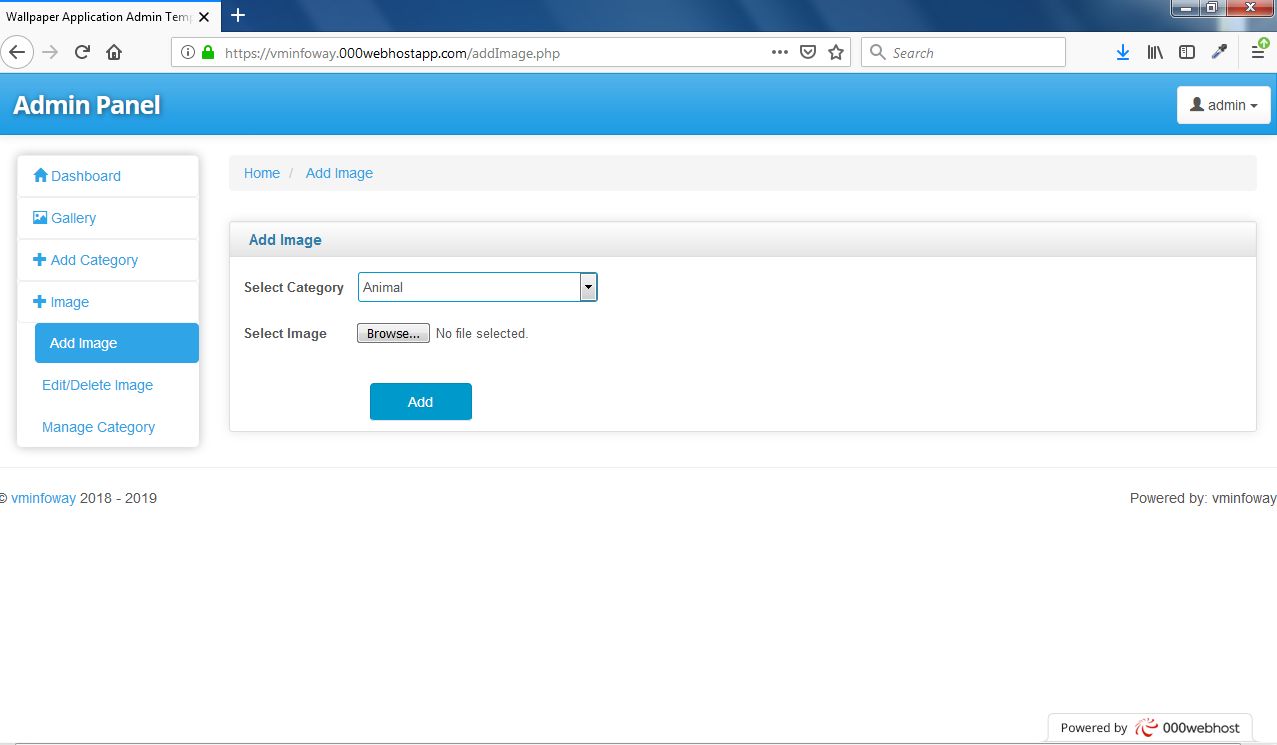The image size is (1277, 745).
Task: Open page actions three-dots menu
Action: (780, 53)
